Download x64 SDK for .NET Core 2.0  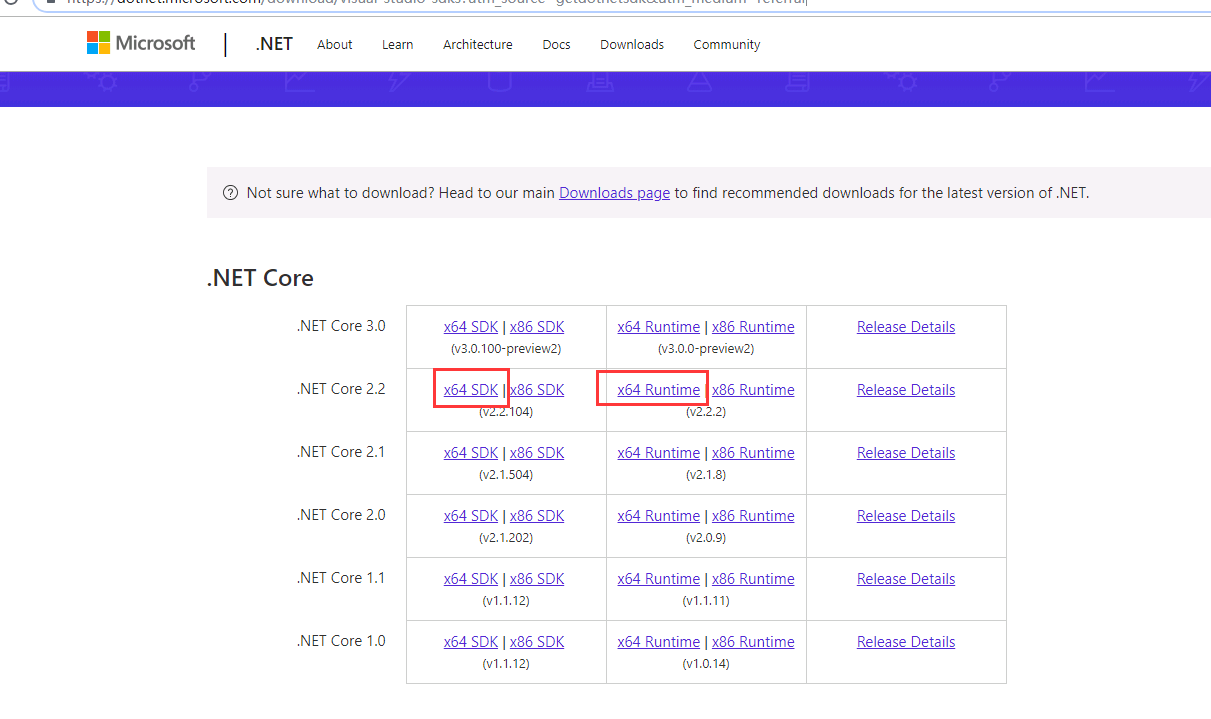pos(471,516)
